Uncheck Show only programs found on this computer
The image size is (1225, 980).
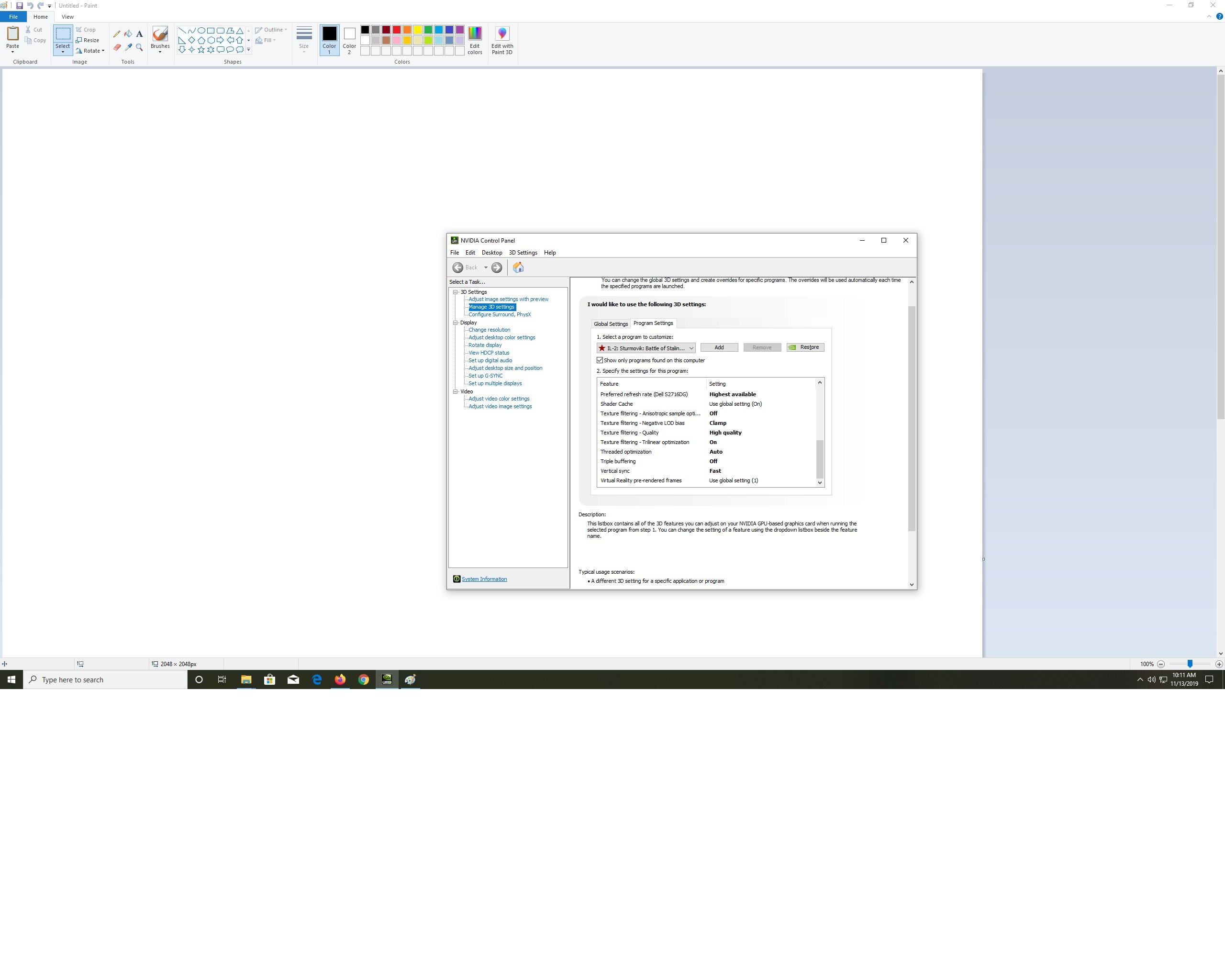click(600, 360)
